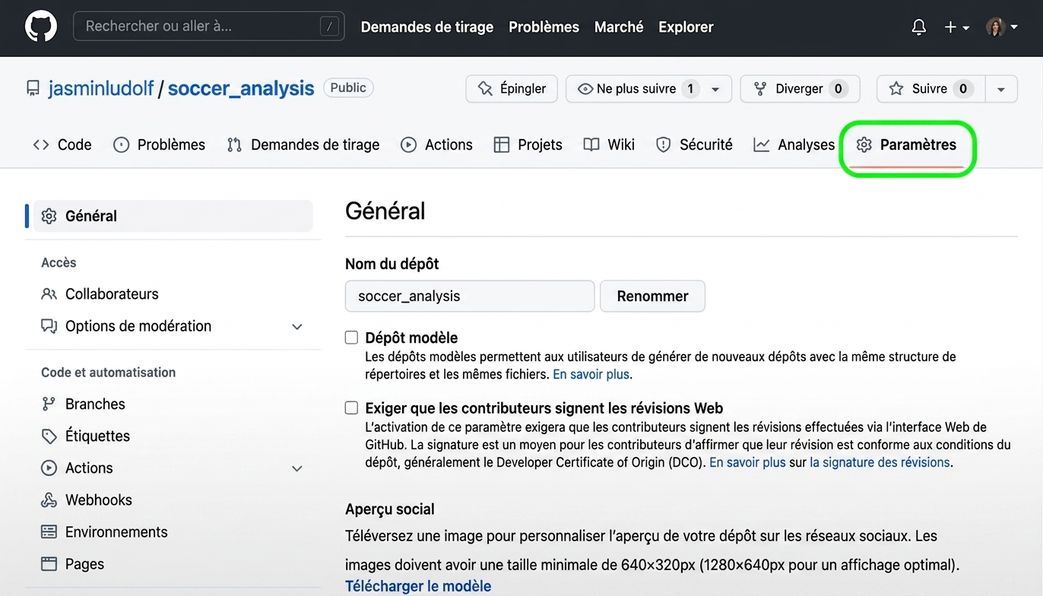
Task: Edit the Nom du dépôt text field
Action: (470, 296)
